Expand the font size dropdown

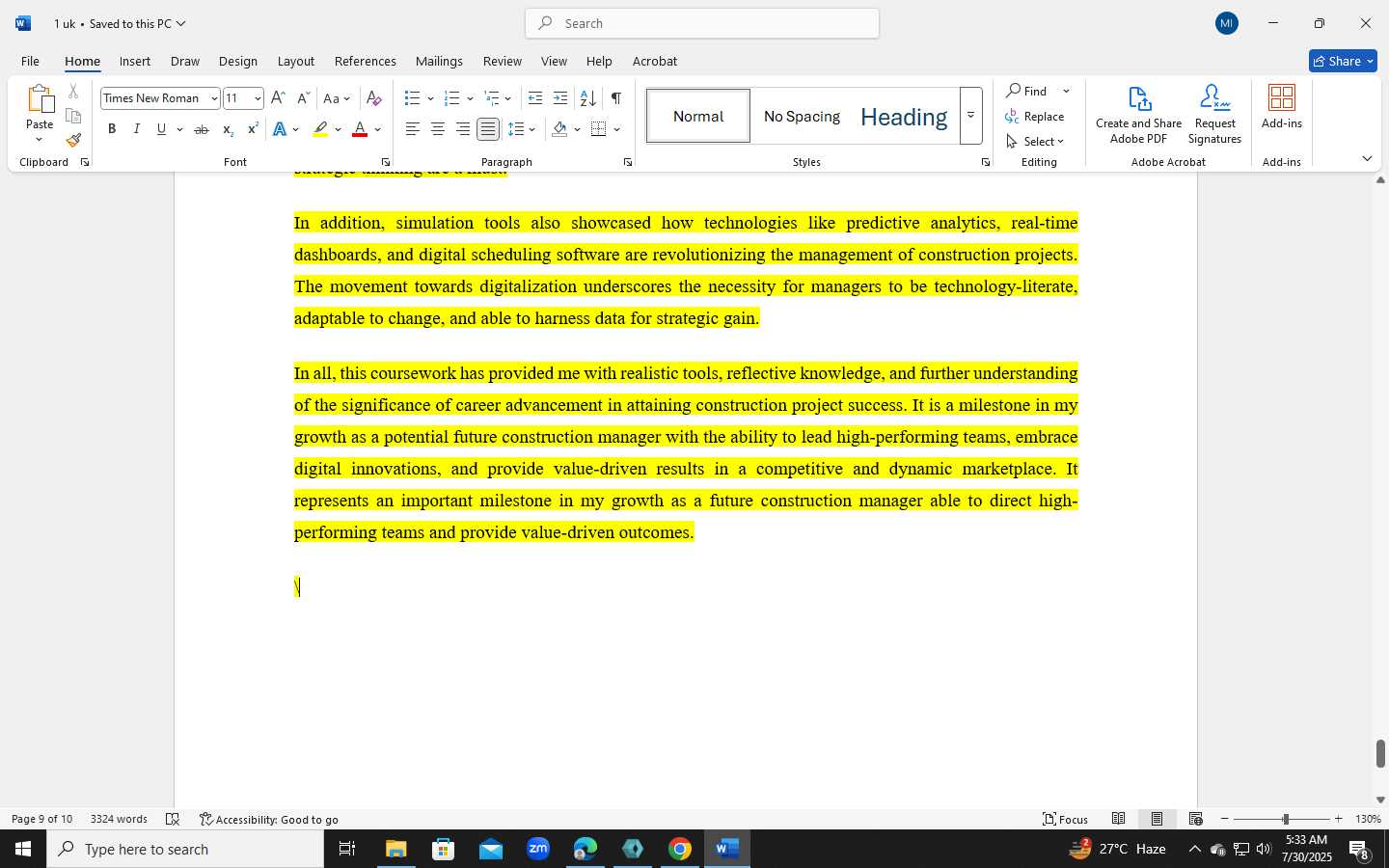258,98
